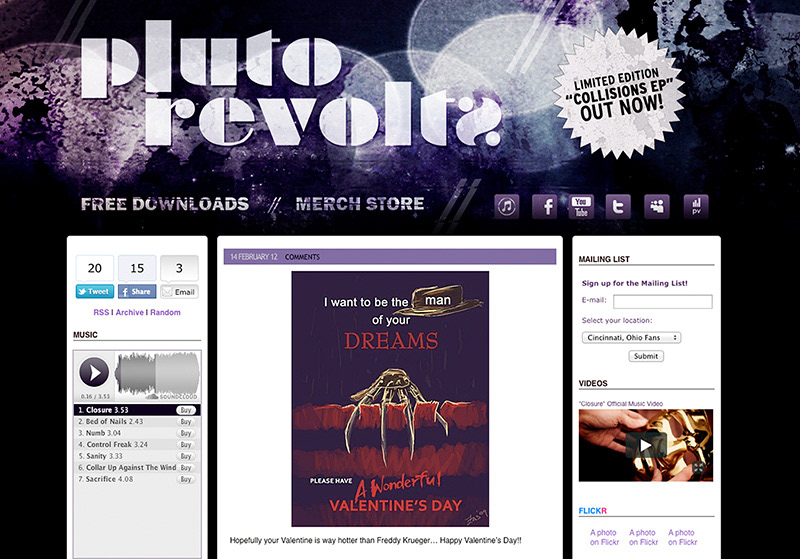
Task: Click the Tweet share button
Action: [x=95, y=292]
